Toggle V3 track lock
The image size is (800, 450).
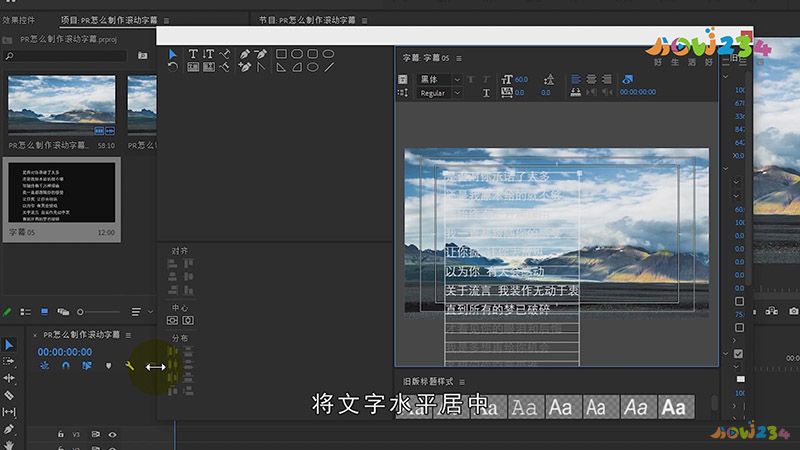[61, 434]
